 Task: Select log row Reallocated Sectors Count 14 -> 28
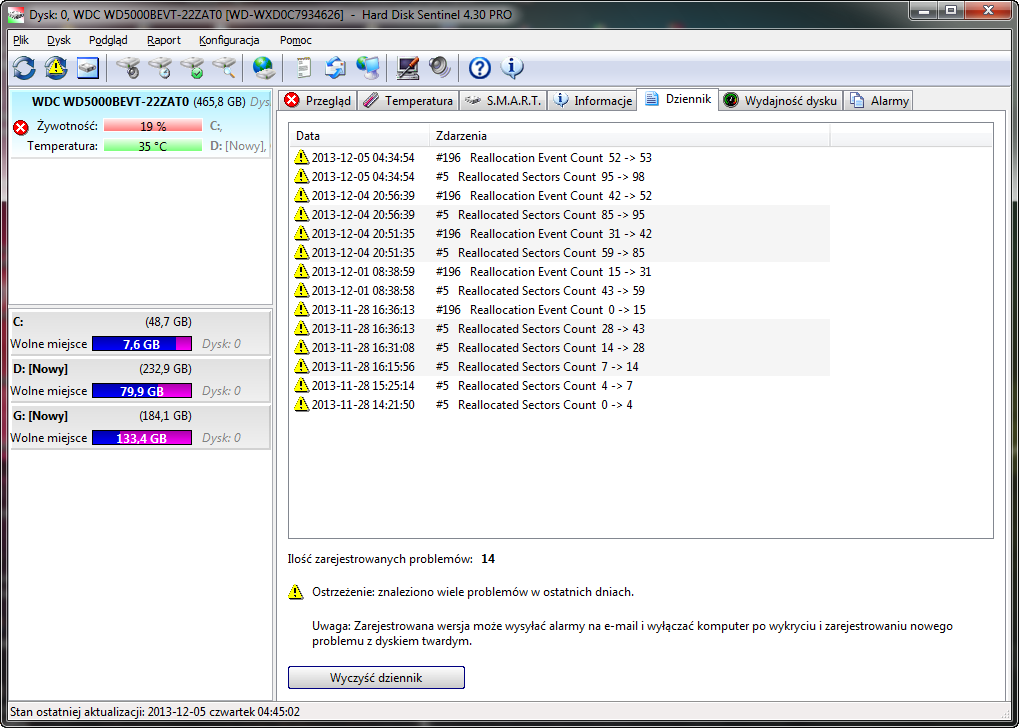coord(560,348)
